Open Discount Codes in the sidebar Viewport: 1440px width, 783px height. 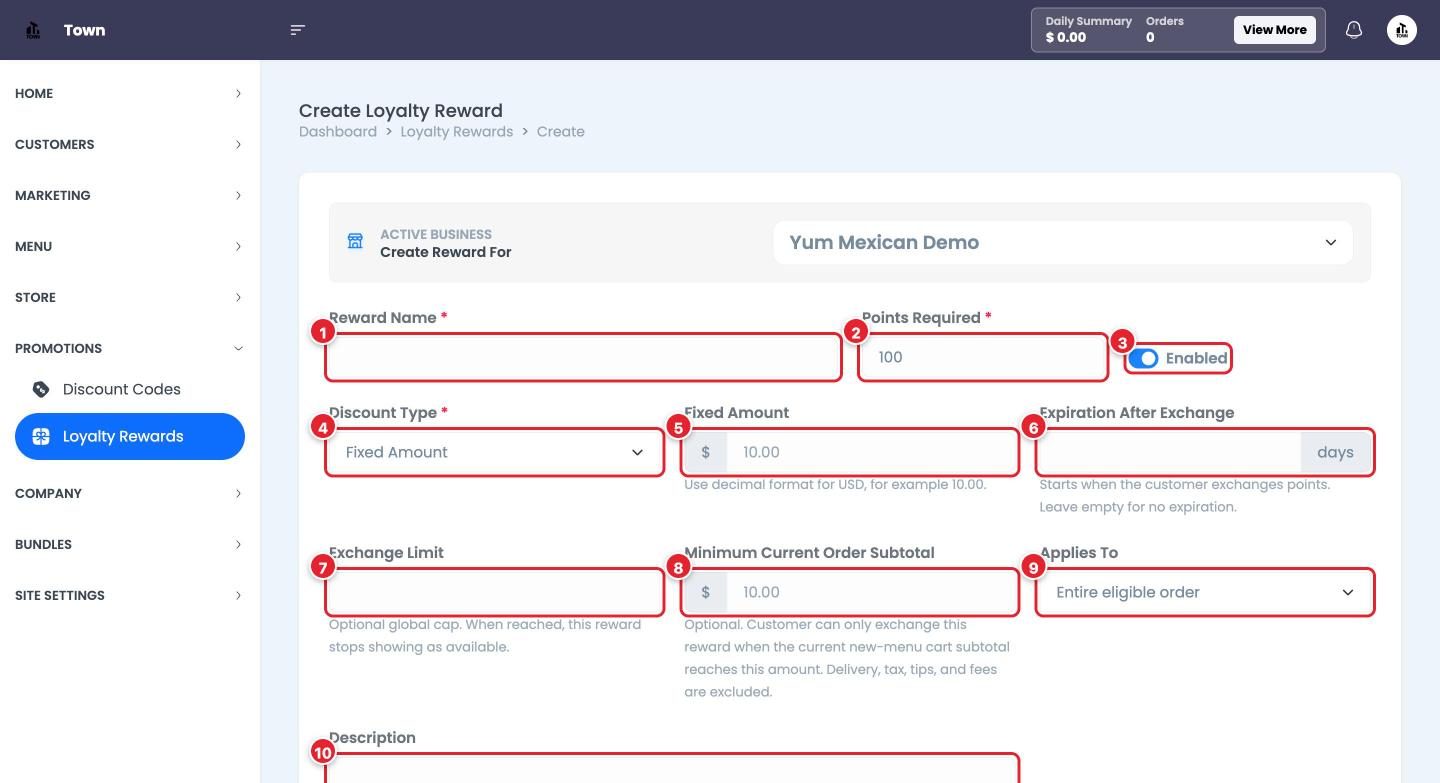click(130, 389)
